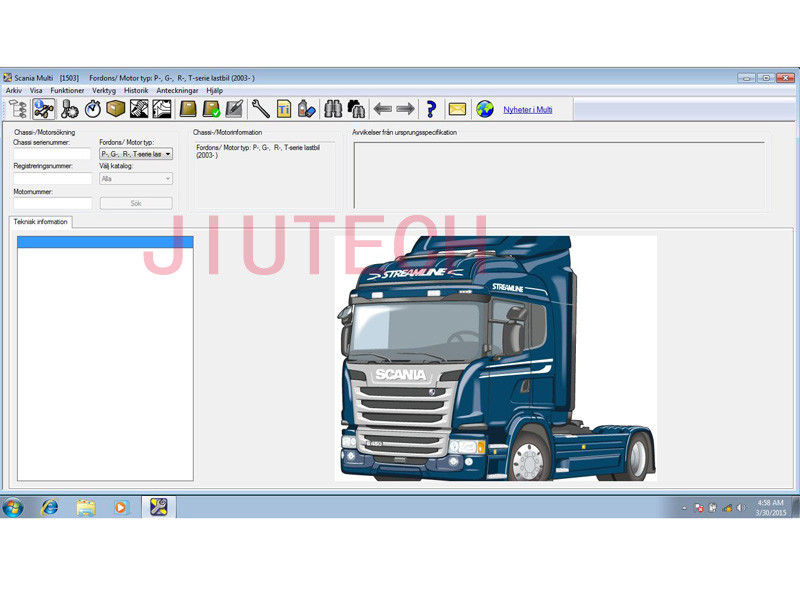800x600 pixels.
Task: Open the cardboard box parts icon
Action: (116, 109)
